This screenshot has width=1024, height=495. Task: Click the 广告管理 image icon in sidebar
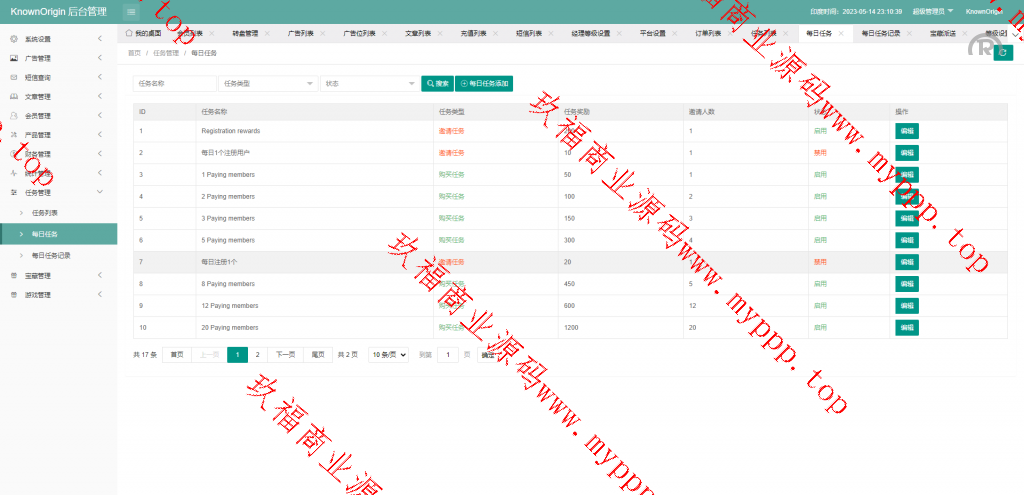13,58
